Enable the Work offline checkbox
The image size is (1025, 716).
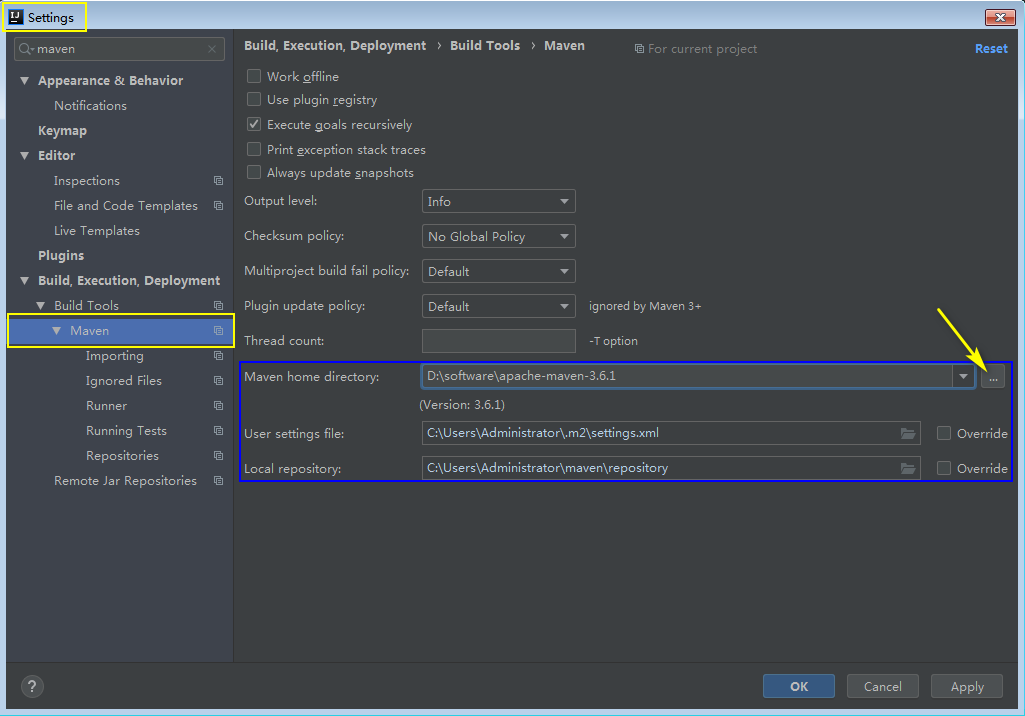[254, 77]
